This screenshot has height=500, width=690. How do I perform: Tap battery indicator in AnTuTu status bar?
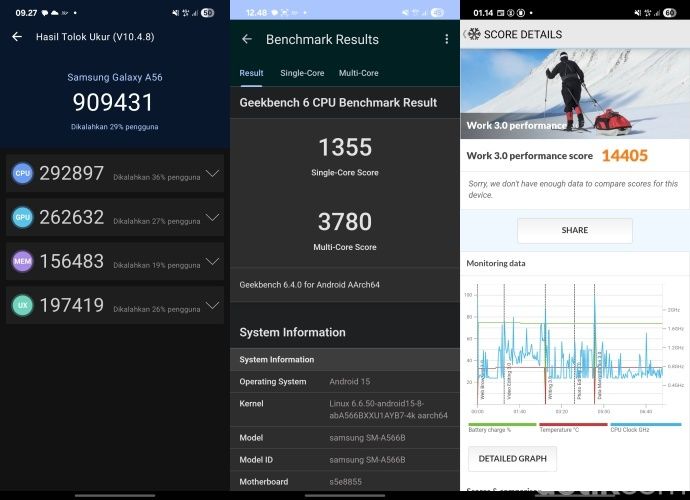click(207, 13)
